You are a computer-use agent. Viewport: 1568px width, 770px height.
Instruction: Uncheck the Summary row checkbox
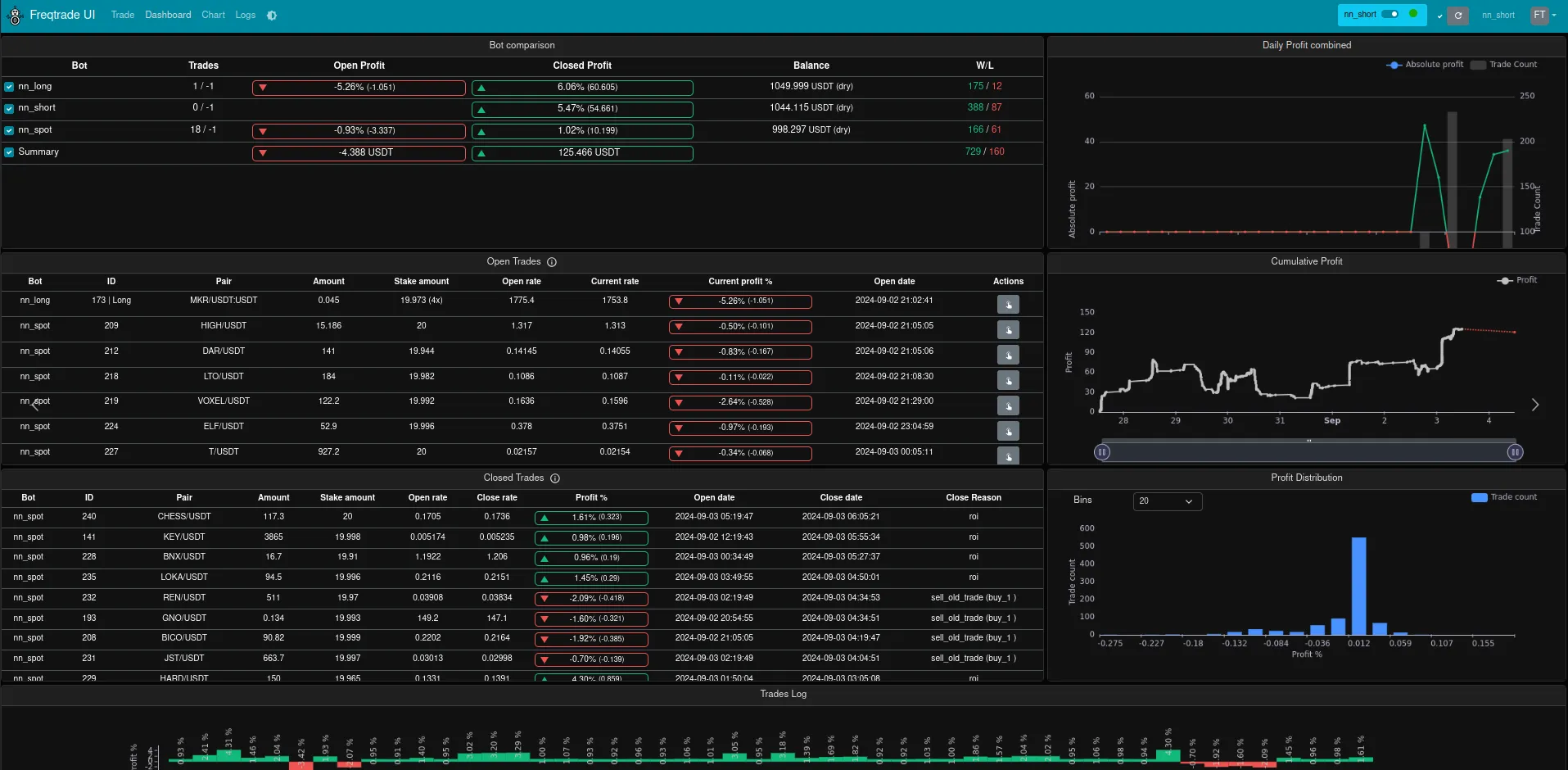9,152
